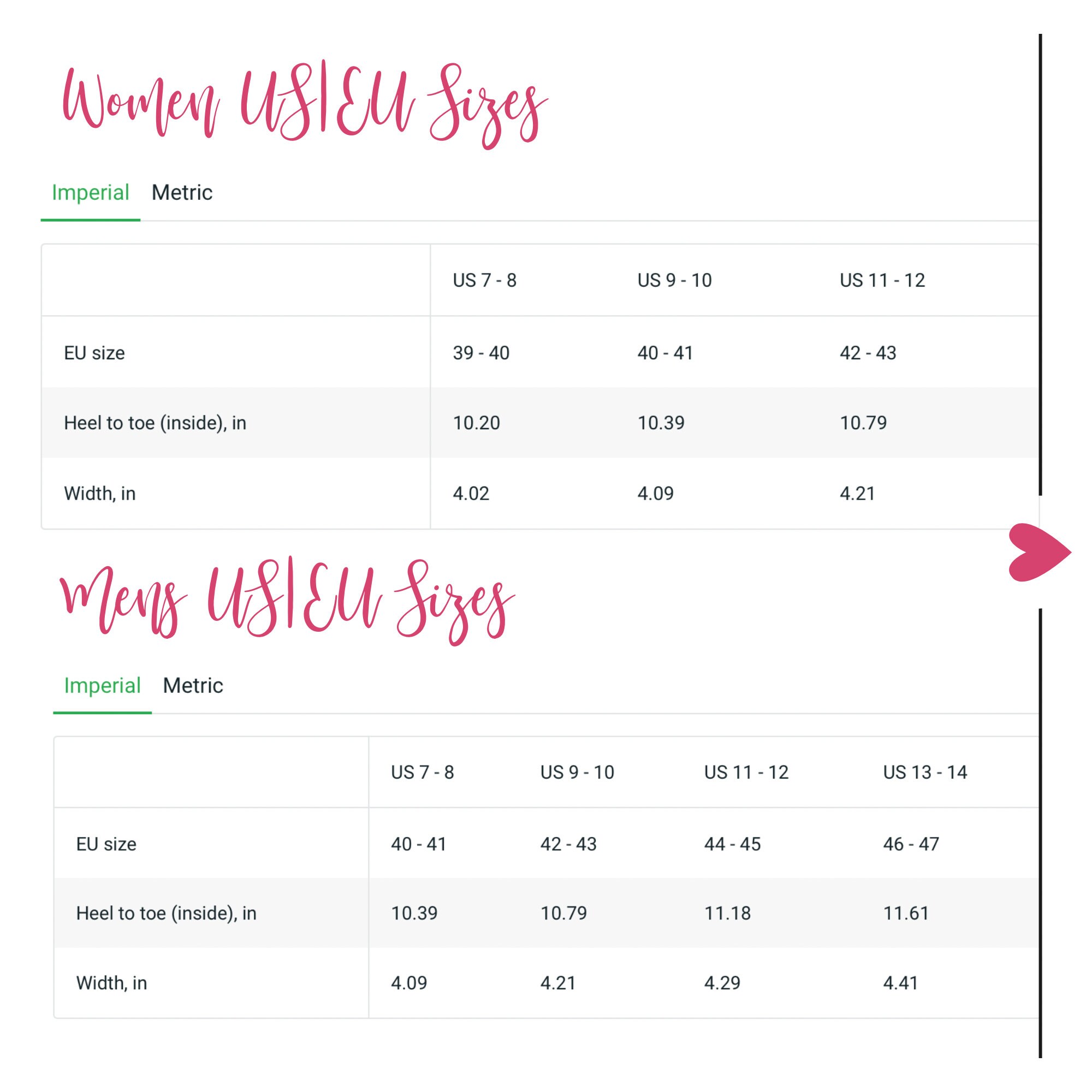Switch to Metric tab in Women sizes
1092x1092 pixels.
(x=182, y=193)
